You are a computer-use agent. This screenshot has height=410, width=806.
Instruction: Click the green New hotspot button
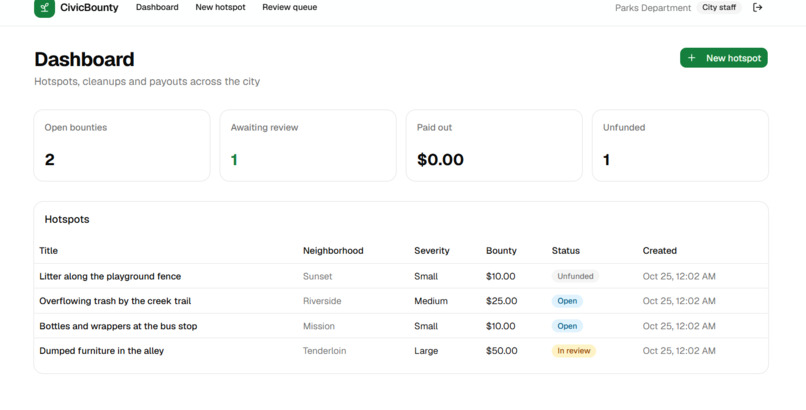pos(724,58)
